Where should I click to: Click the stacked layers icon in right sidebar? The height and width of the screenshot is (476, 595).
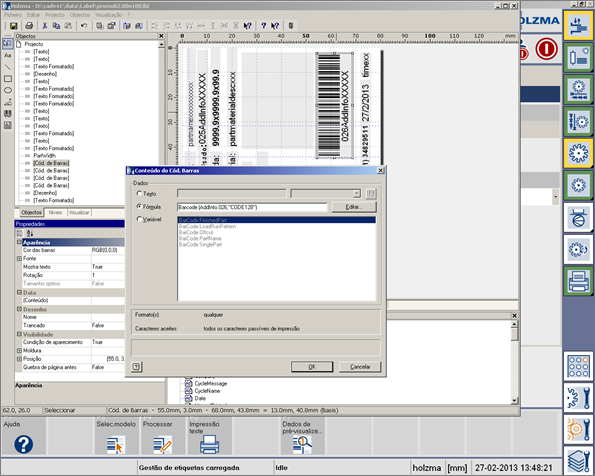tap(578, 461)
